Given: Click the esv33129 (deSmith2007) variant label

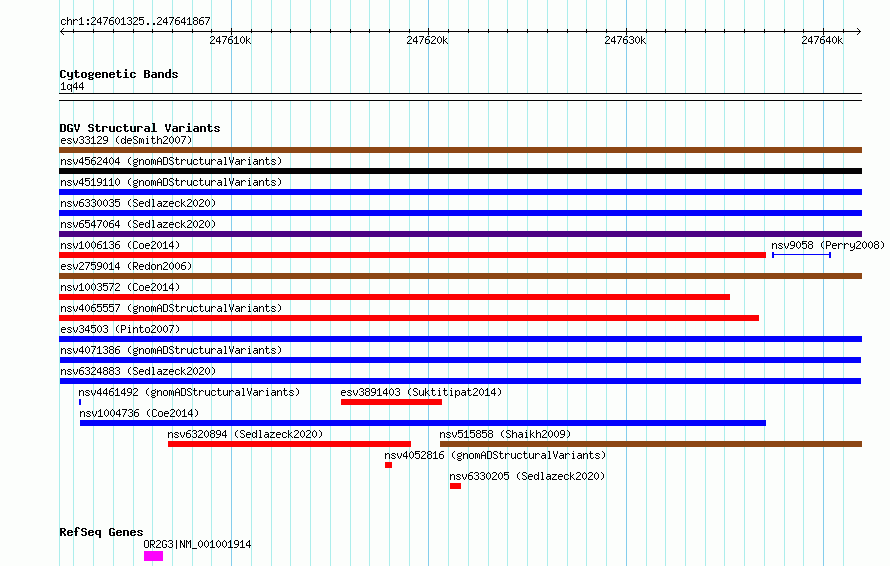Looking at the screenshot, I should (126, 140).
